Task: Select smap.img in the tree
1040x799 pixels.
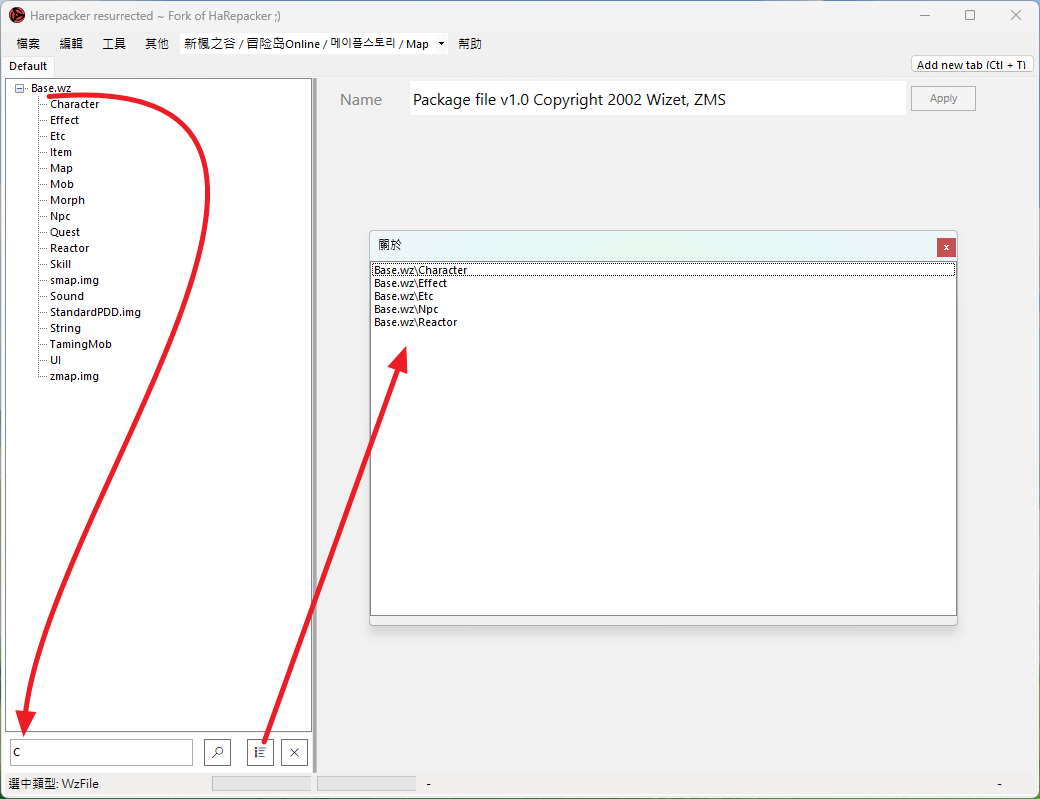Action: click(74, 280)
